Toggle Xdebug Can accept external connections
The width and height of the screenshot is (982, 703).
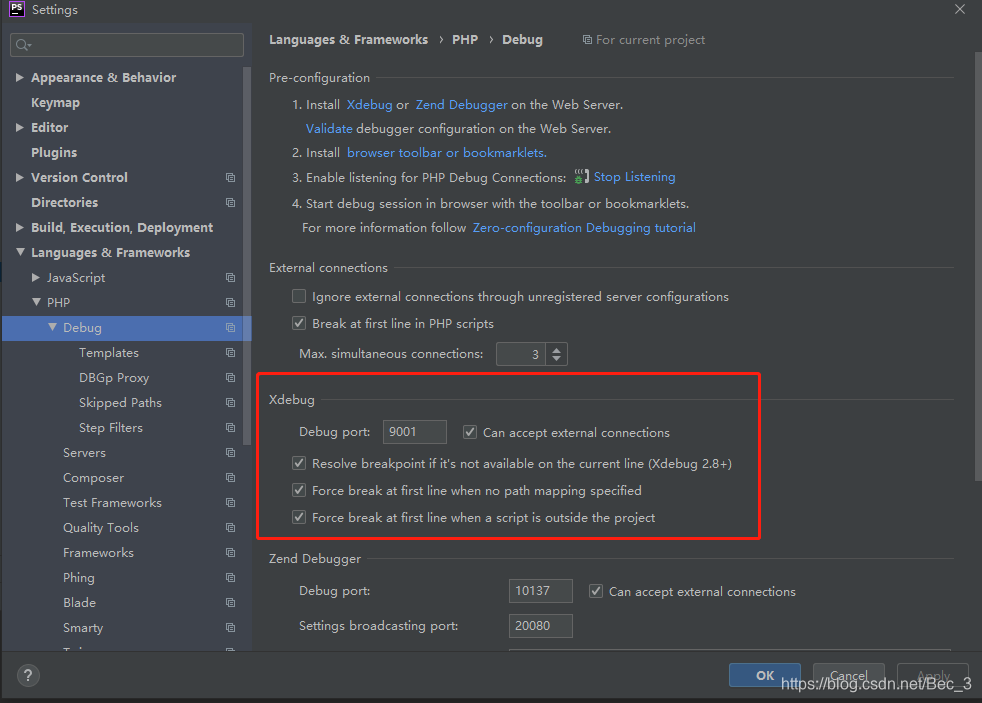click(x=470, y=433)
